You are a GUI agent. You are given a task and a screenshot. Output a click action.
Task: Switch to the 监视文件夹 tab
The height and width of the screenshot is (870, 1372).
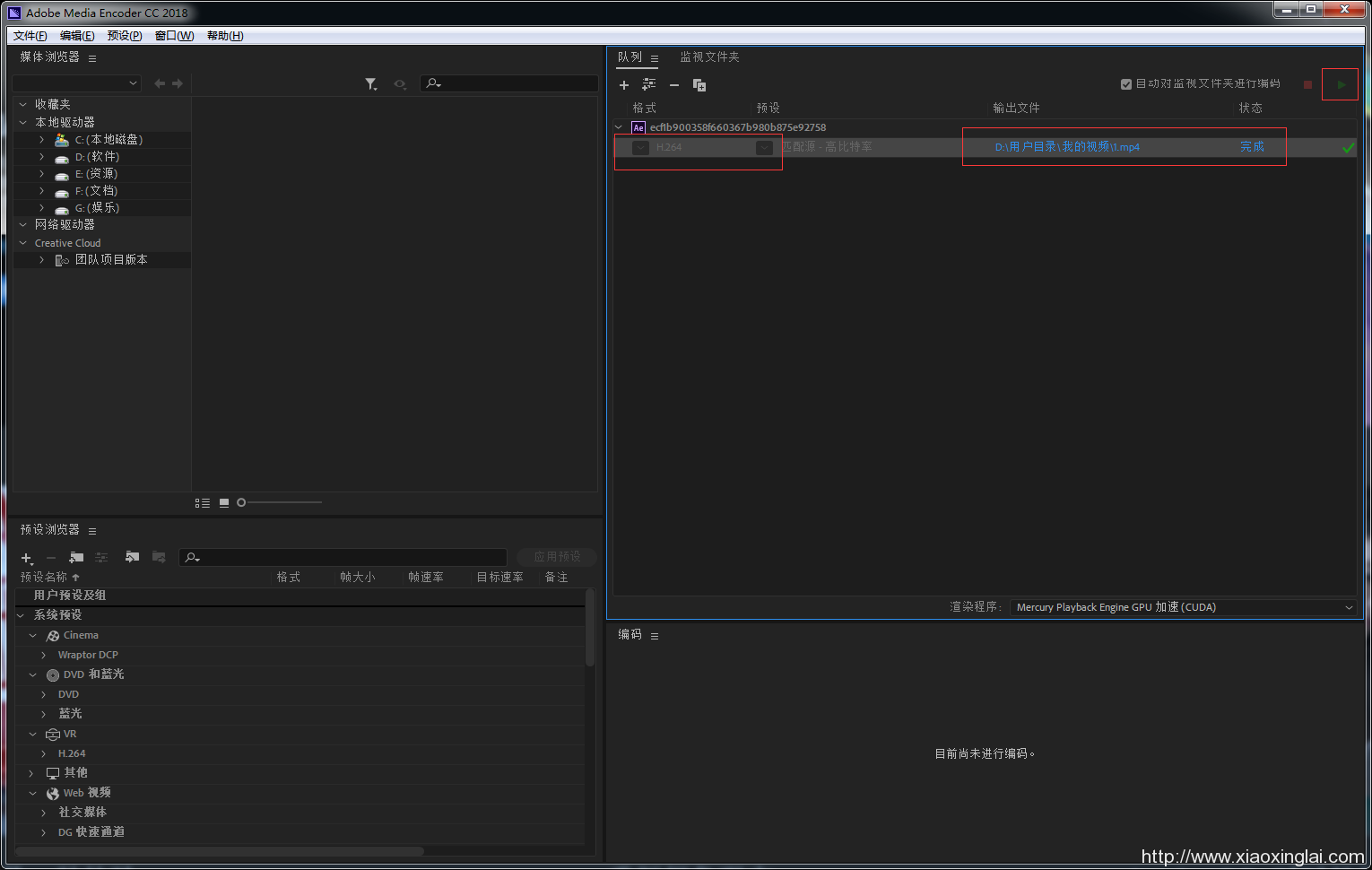(709, 57)
